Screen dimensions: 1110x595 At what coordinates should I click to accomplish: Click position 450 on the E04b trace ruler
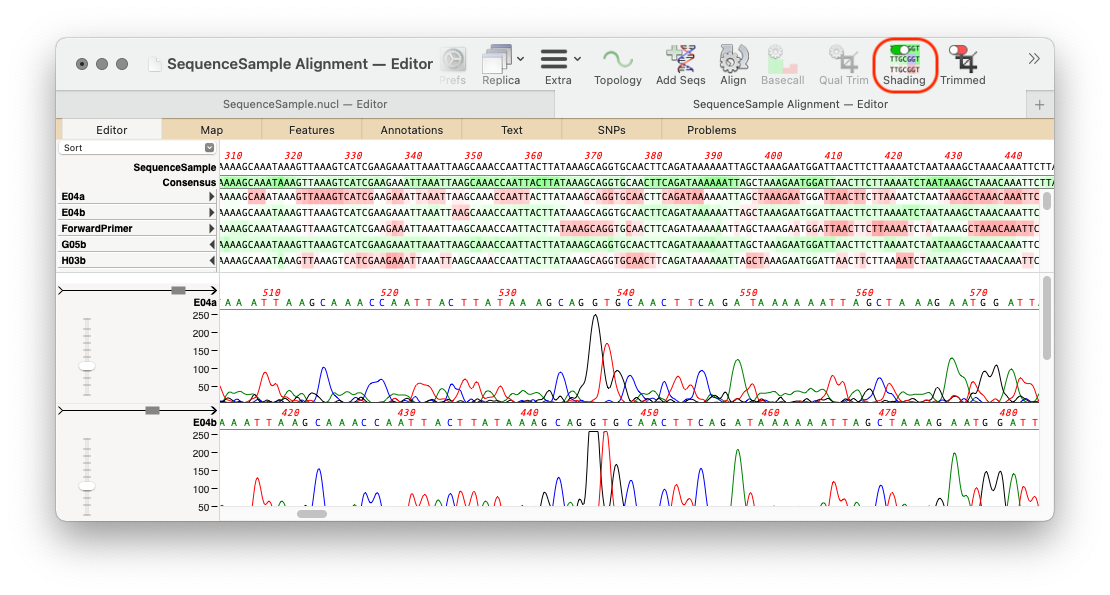pyautogui.click(x=649, y=412)
